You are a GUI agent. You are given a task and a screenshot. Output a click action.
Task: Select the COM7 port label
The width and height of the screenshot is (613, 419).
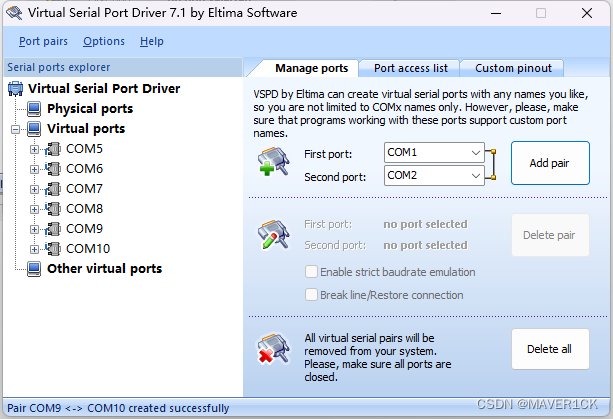pos(84,189)
